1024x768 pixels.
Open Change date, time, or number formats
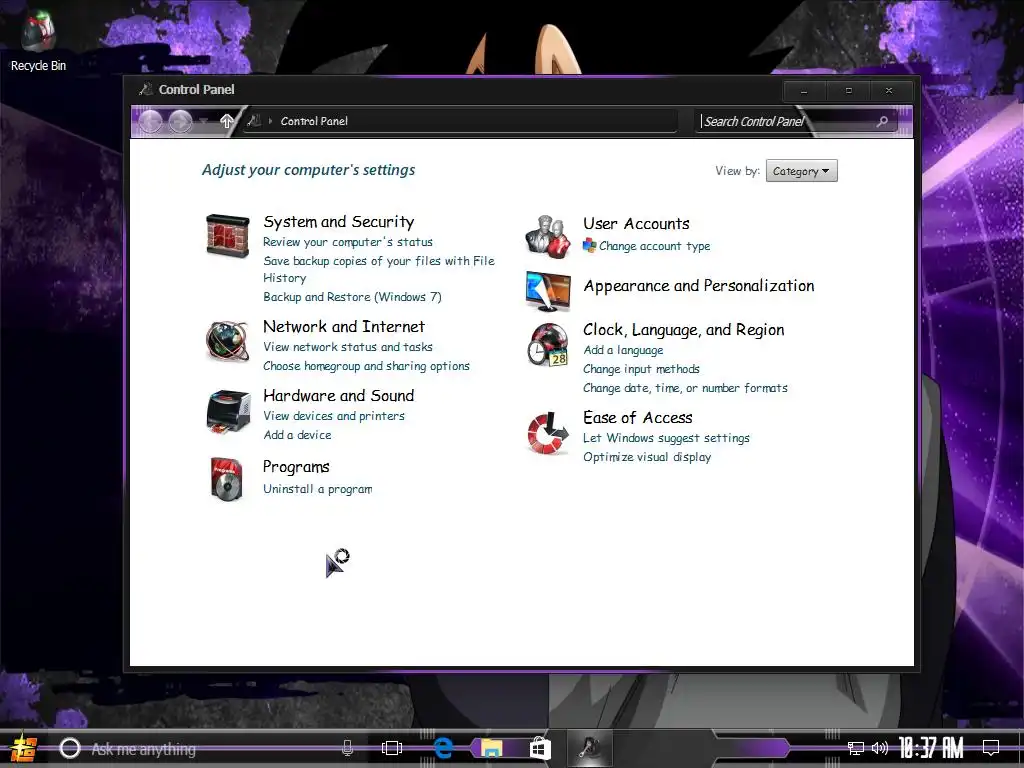[685, 389]
